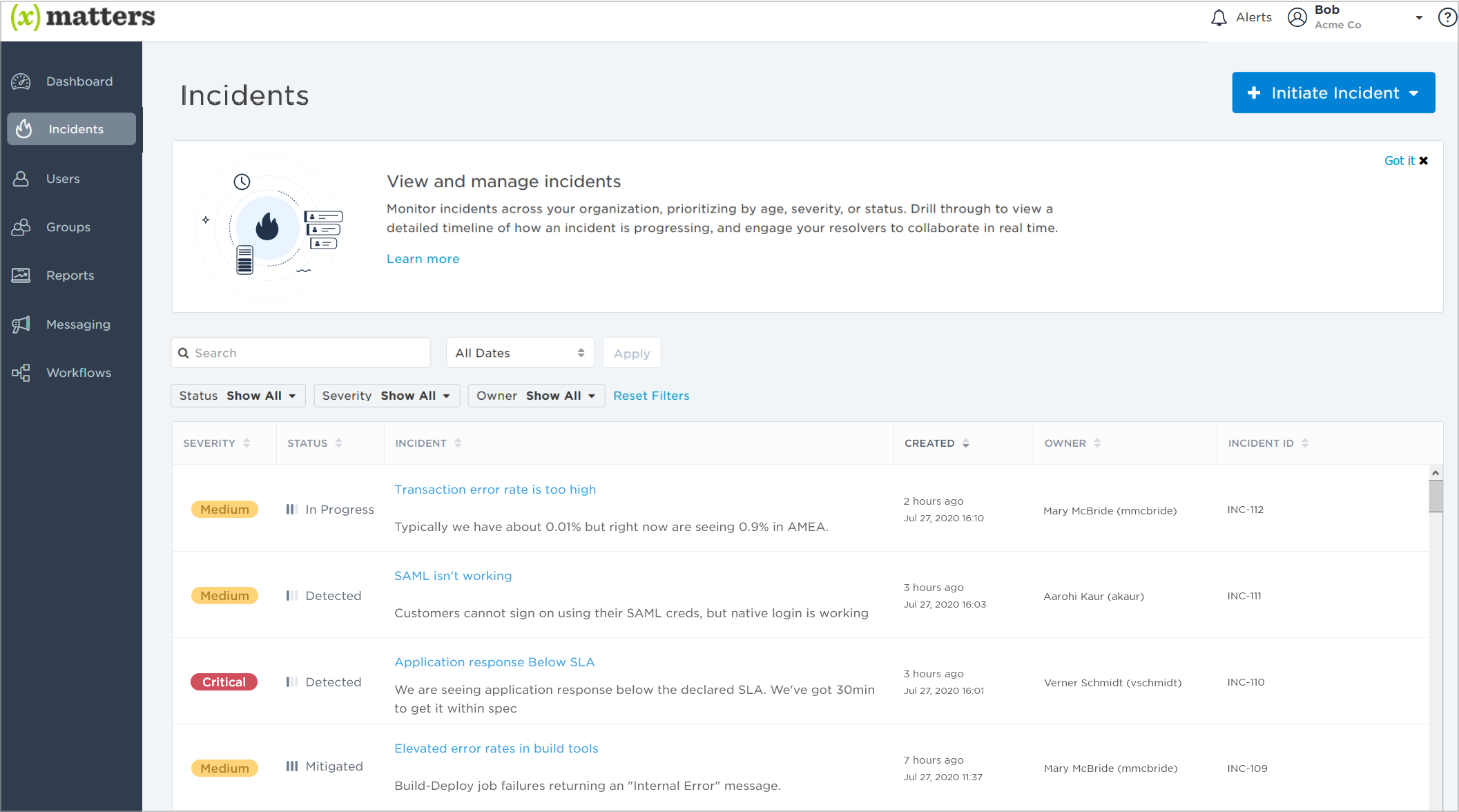
Task: Select Incidents in the sidebar menu
Action: [x=72, y=129]
